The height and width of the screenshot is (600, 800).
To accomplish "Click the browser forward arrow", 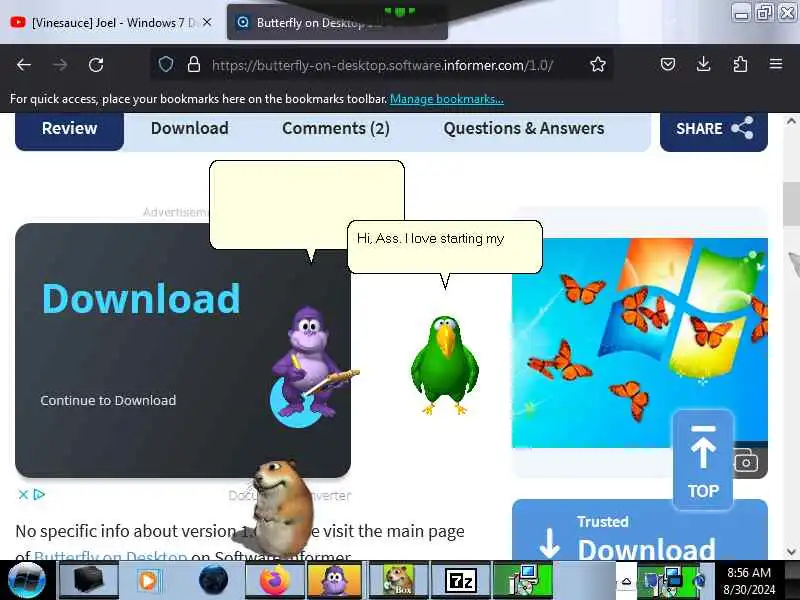I will 60,65.
